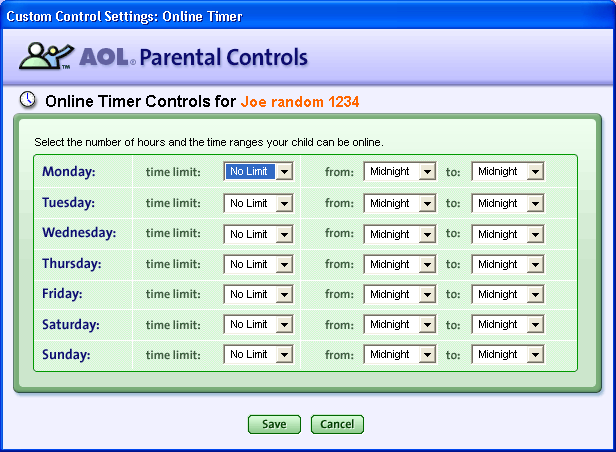
Task: Click the 'Tuesday:' row label
Action: (68, 203)
